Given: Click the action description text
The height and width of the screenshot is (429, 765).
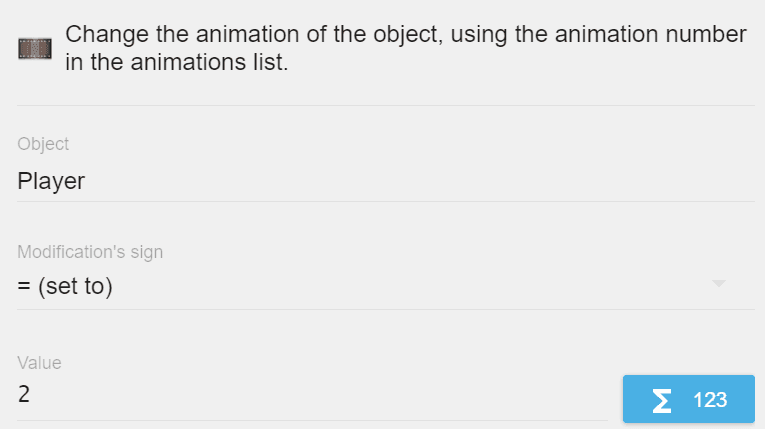Looking at the screenshot, I should (x=405, y=48).
